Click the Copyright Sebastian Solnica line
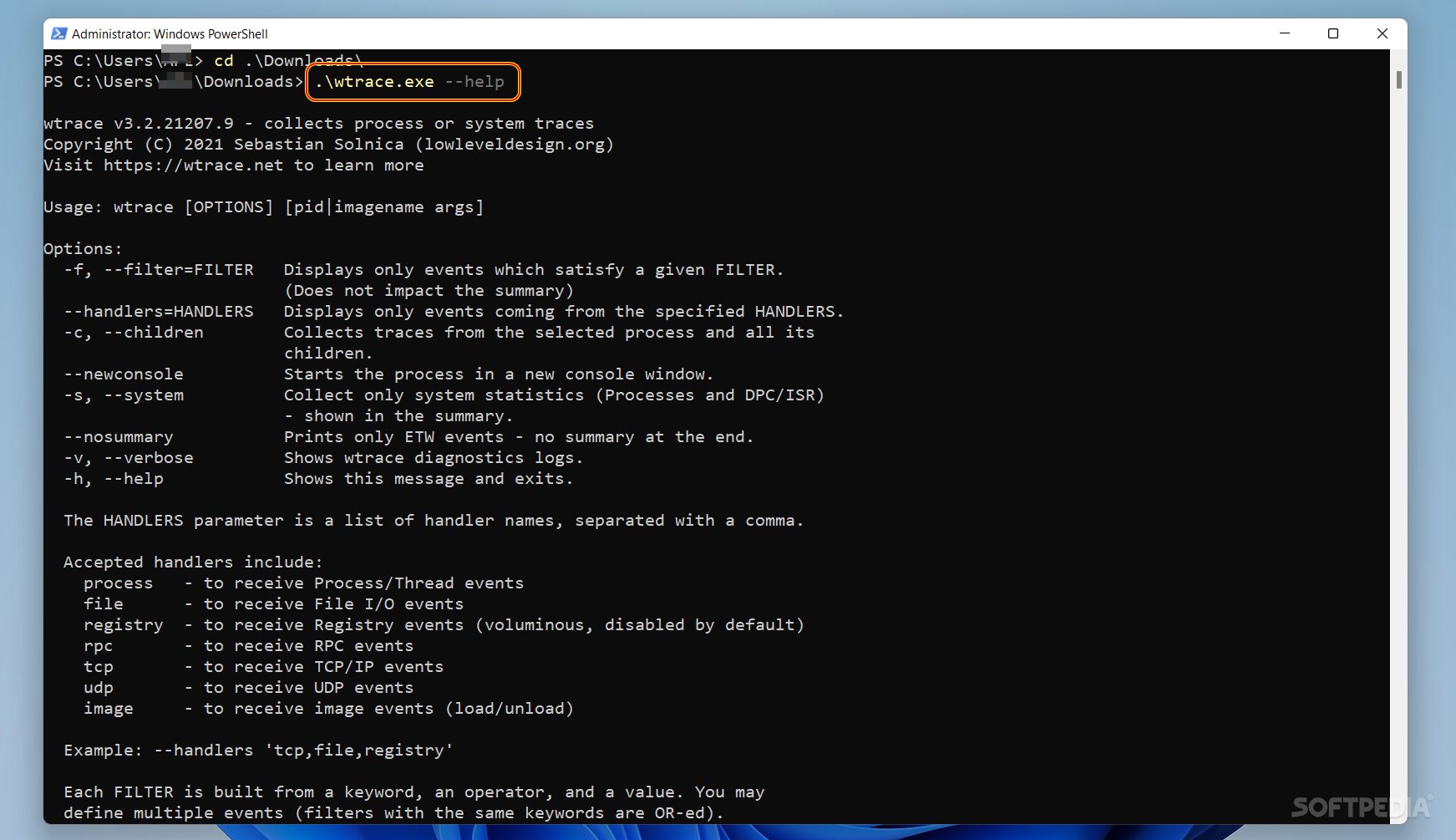 (x=329, y=145)
